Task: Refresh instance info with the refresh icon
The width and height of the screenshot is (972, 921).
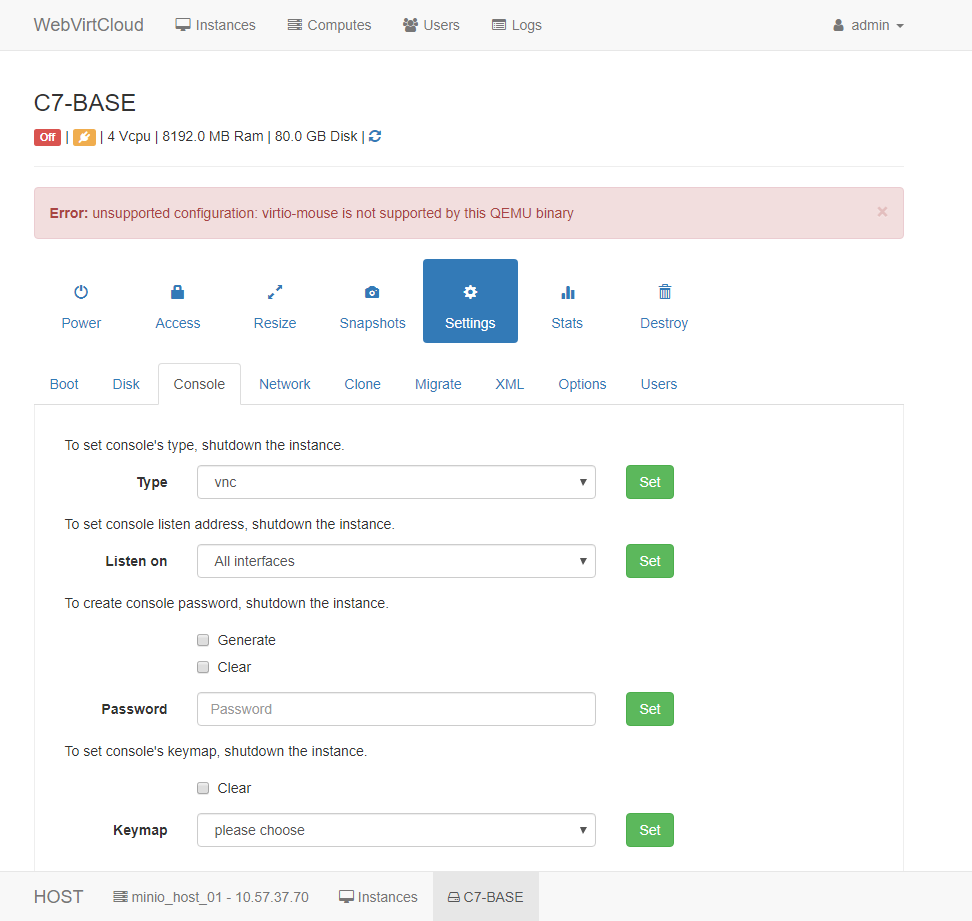Action: (374, 136)
